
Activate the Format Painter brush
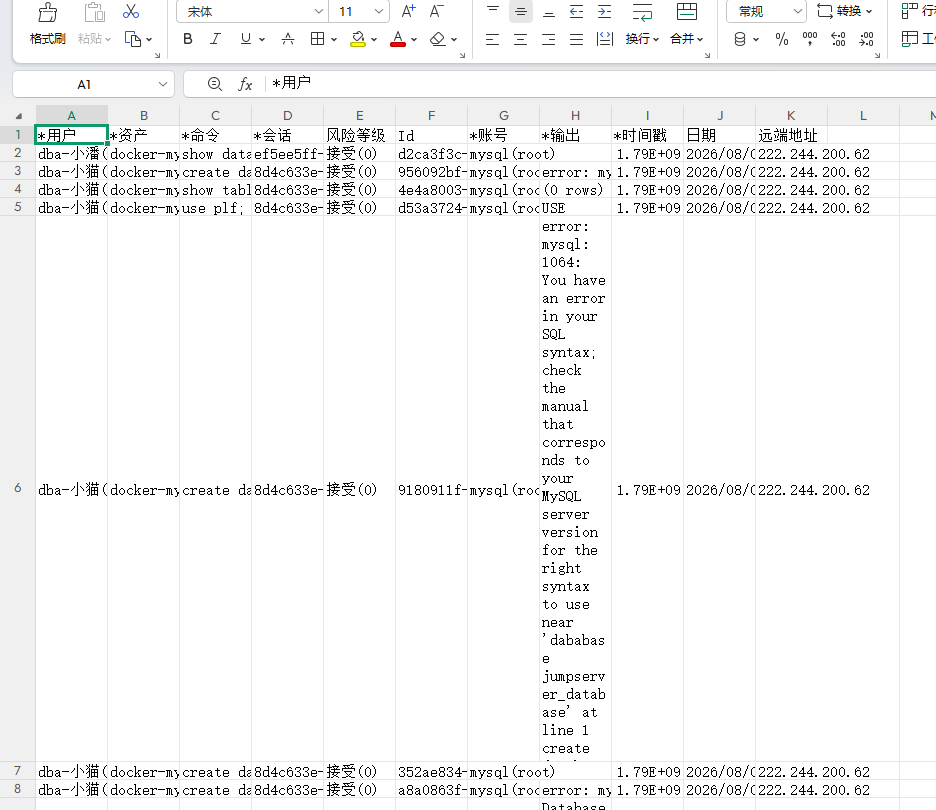tap(47, 24)
